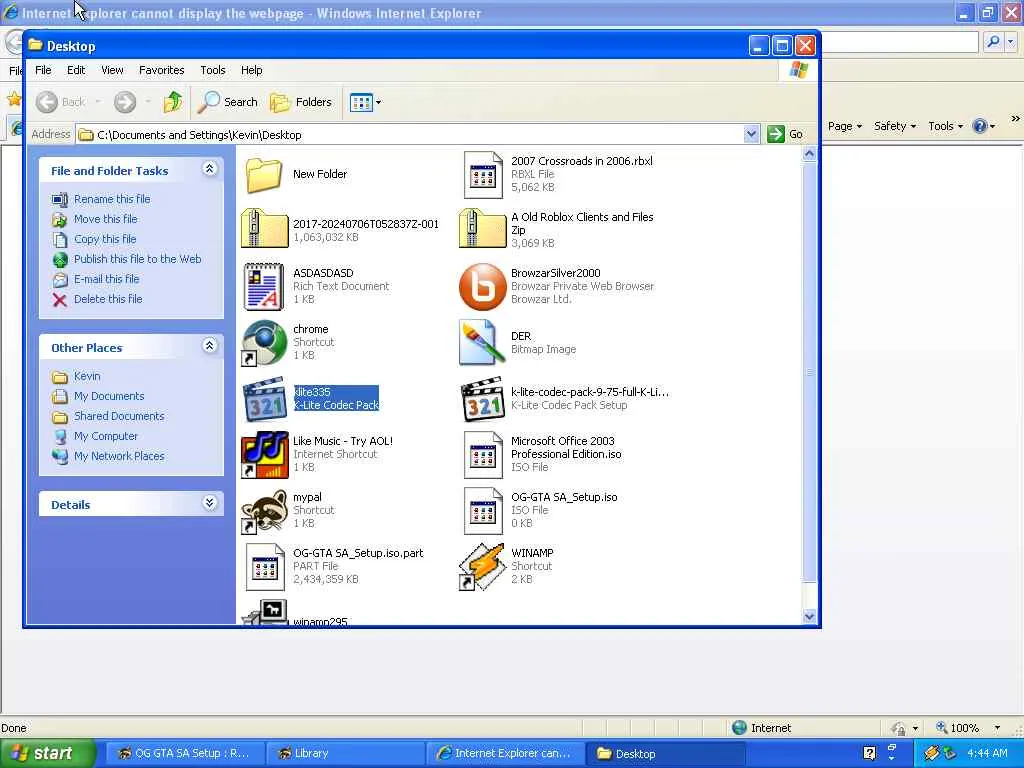This screenshot has width=1024, height=768.
Task: Open the View menu in Desktop window
Action: click(112, 70)
